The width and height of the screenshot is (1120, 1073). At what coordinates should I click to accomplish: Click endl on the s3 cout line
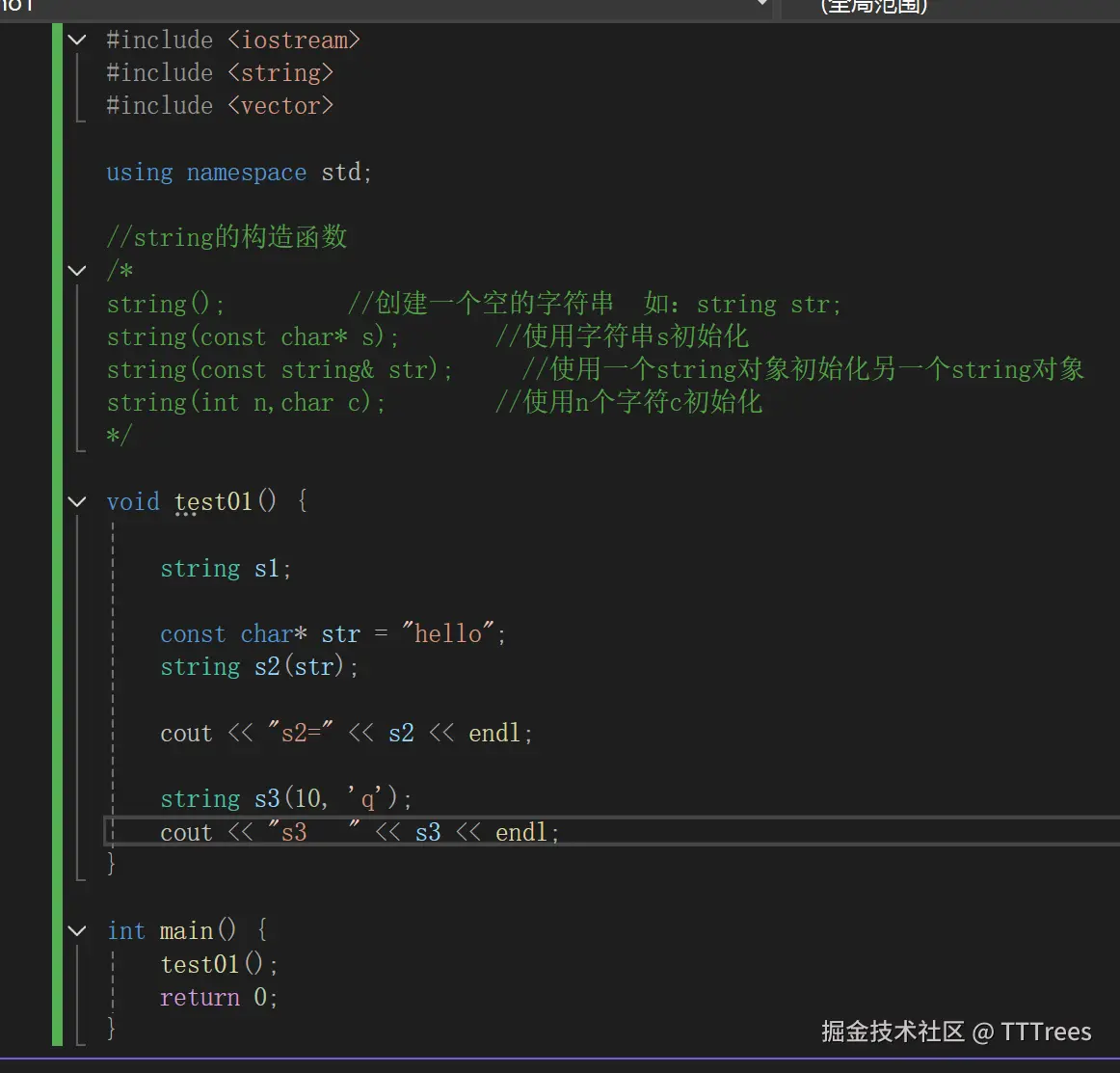point(520,832)
